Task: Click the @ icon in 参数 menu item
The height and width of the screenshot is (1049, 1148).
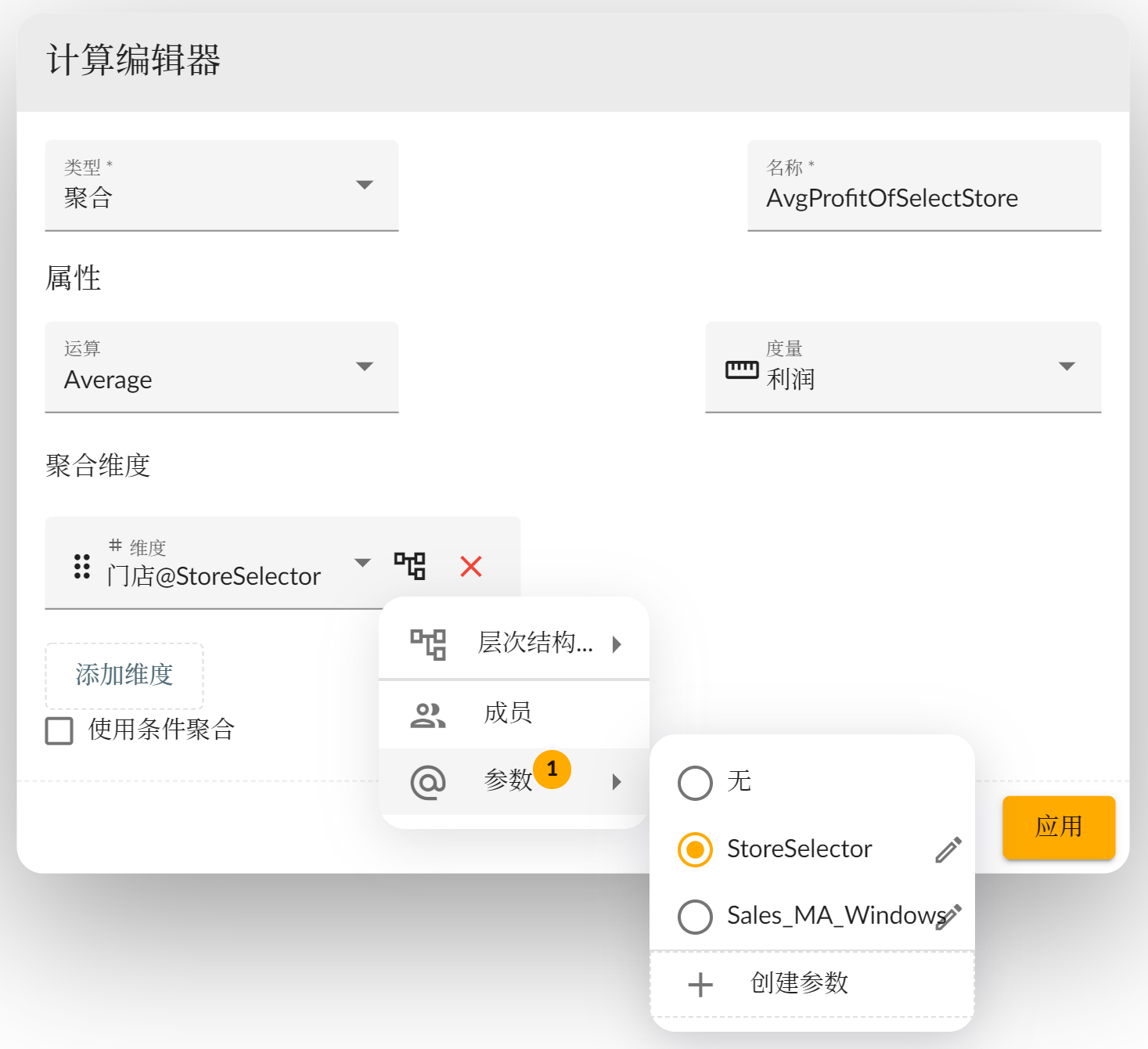Action: tap(428, 782)
